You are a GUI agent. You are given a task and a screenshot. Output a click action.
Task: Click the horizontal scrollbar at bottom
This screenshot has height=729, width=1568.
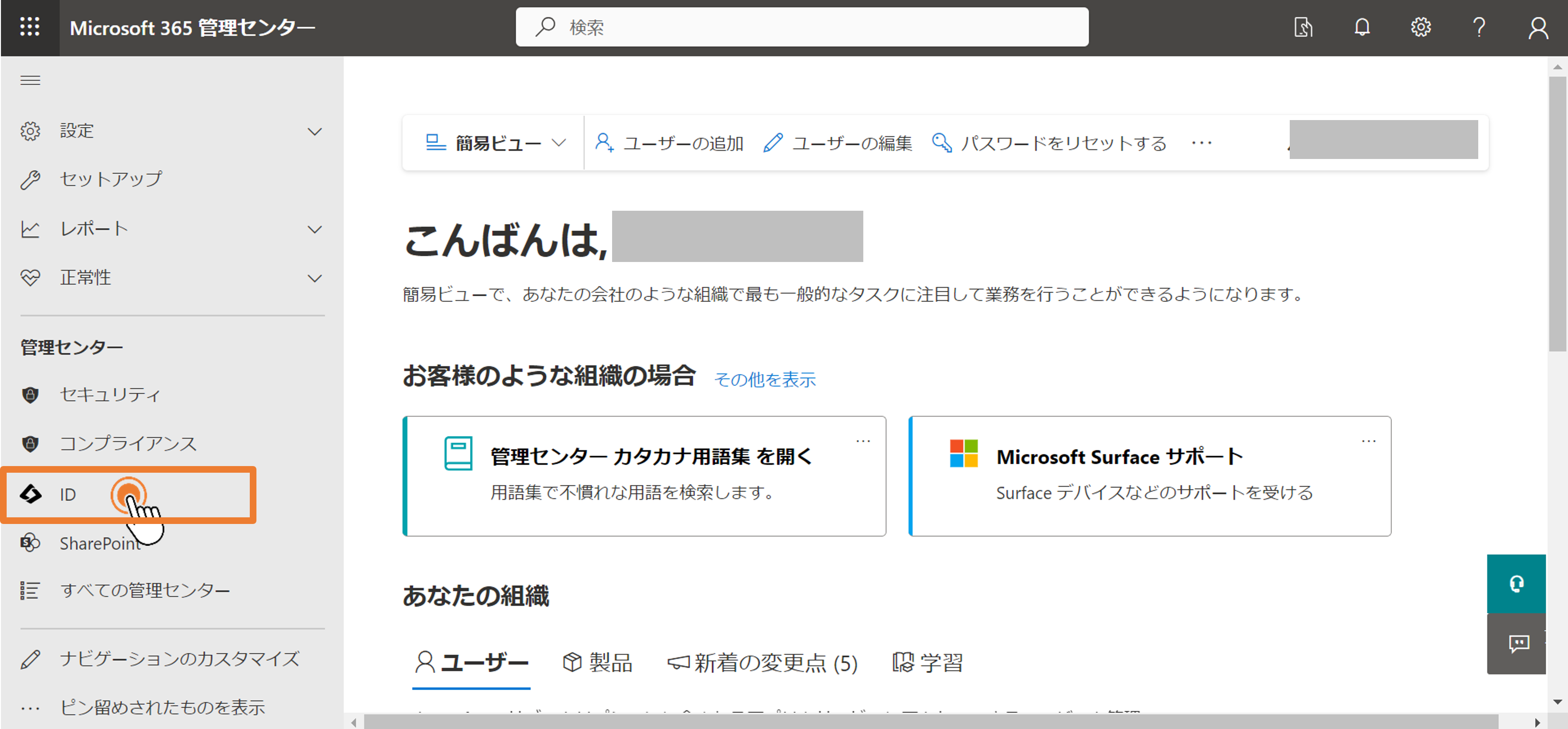(930, 722)
